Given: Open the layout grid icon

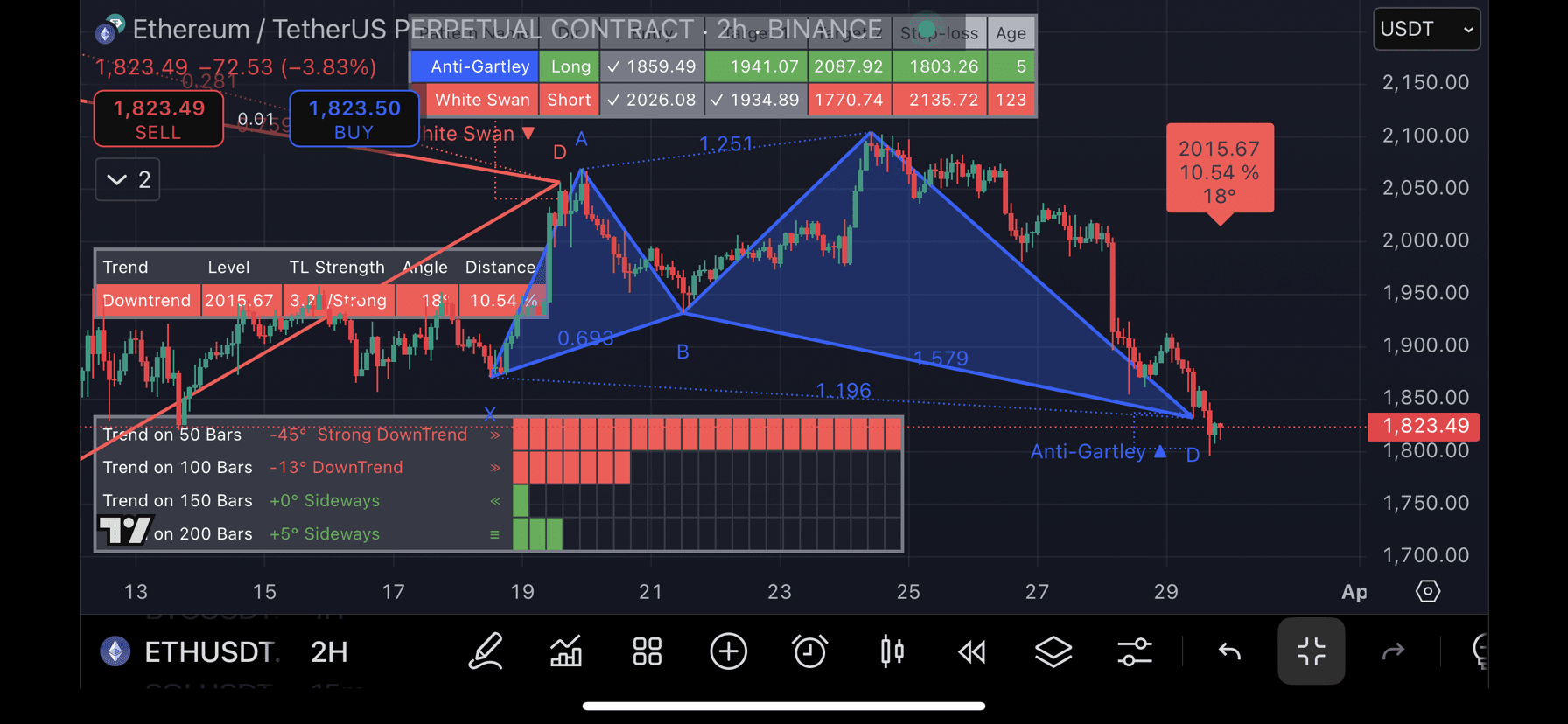Looking at the screenshot, I should (647, 651).
